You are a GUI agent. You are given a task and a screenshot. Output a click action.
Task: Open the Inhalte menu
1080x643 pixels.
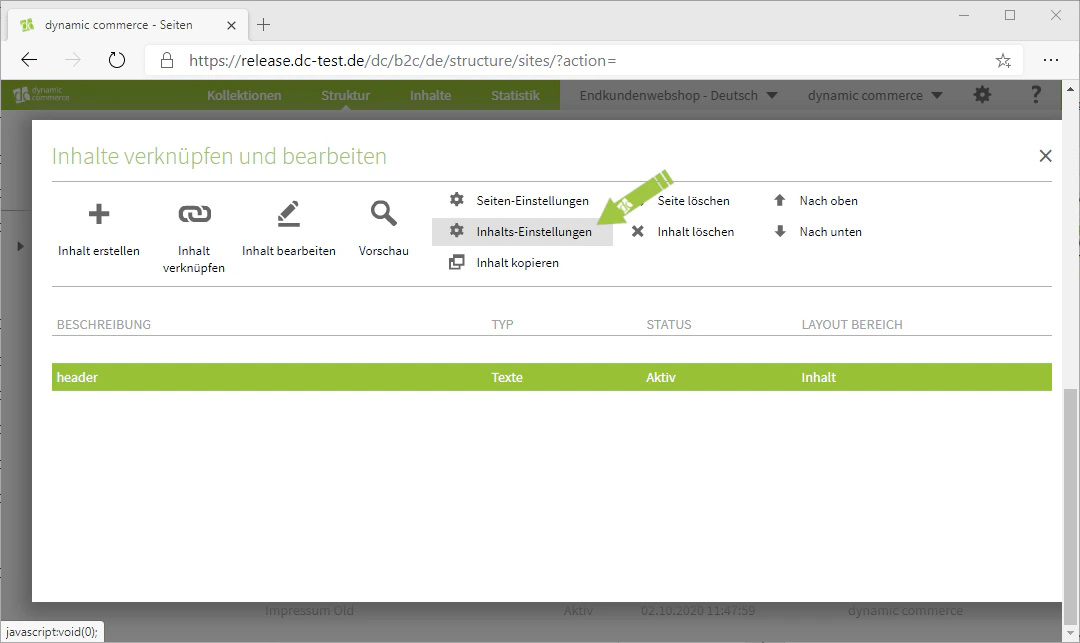(x=430, y=96)
